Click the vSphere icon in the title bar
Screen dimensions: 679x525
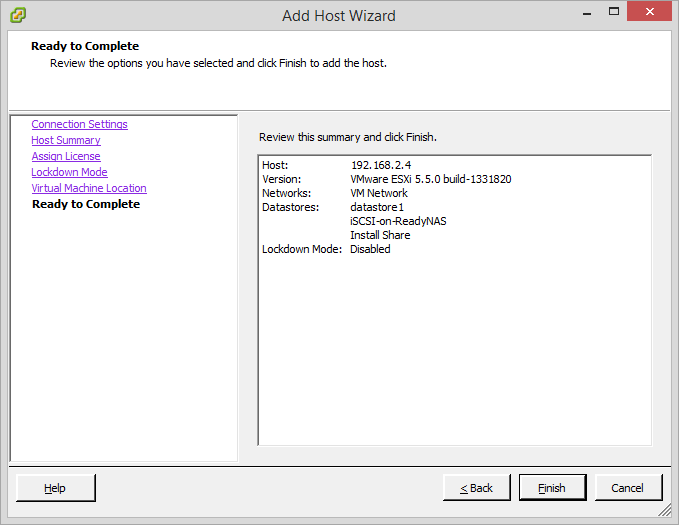18,15
